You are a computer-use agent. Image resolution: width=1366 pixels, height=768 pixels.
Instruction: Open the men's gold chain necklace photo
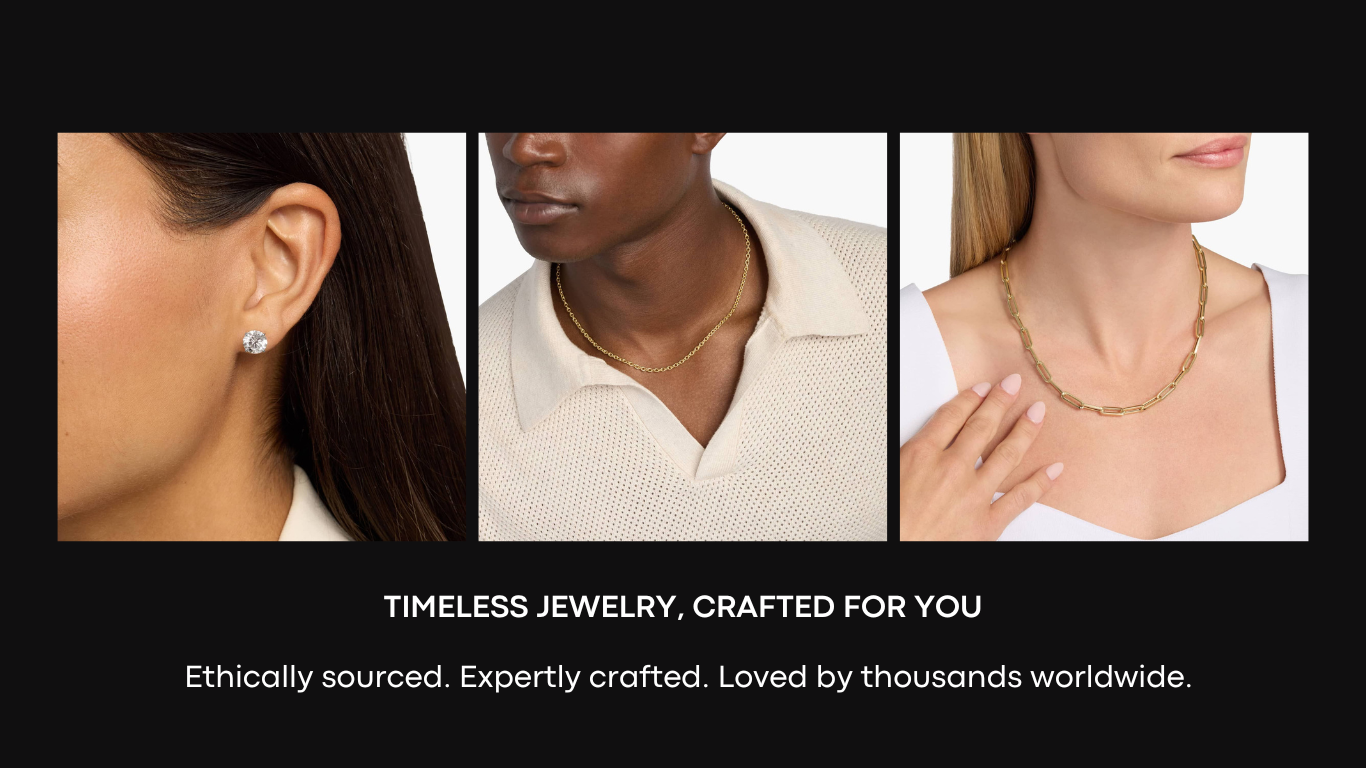(x=683, y=337)
